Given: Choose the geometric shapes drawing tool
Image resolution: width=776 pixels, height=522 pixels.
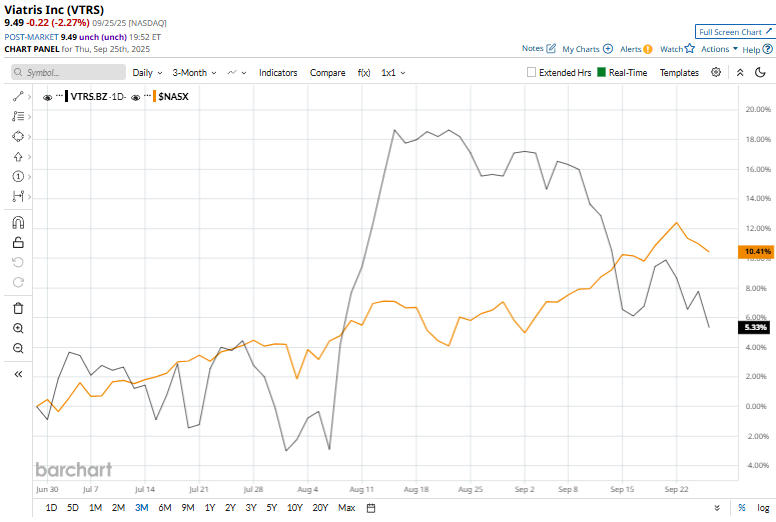Looking at the screenshot, I should pos(18,137).
